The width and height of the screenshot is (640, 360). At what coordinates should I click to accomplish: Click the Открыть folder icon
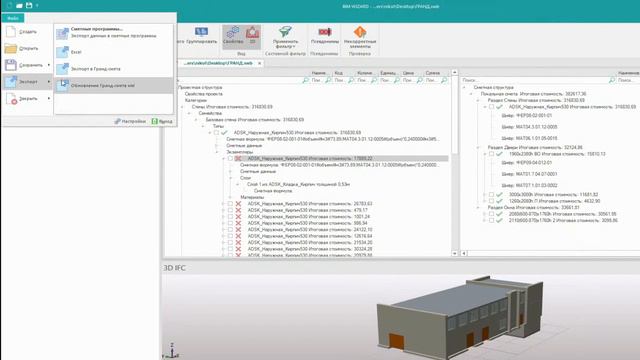pos(11,49)
